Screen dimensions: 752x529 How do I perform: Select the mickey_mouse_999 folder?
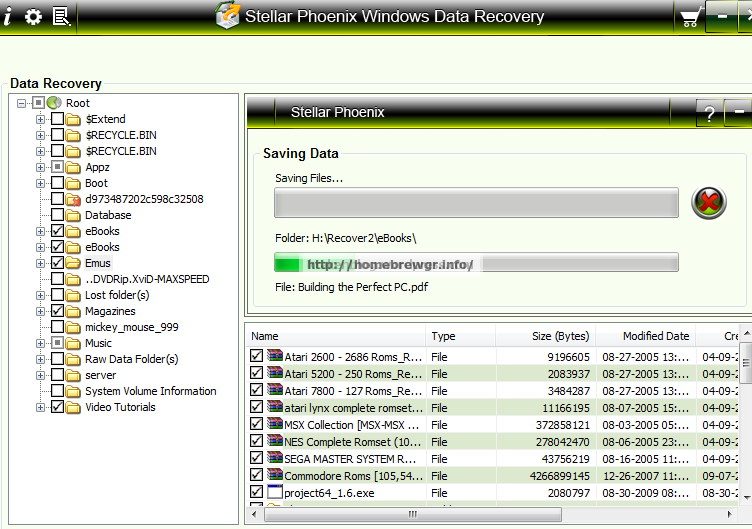(131, 328)
